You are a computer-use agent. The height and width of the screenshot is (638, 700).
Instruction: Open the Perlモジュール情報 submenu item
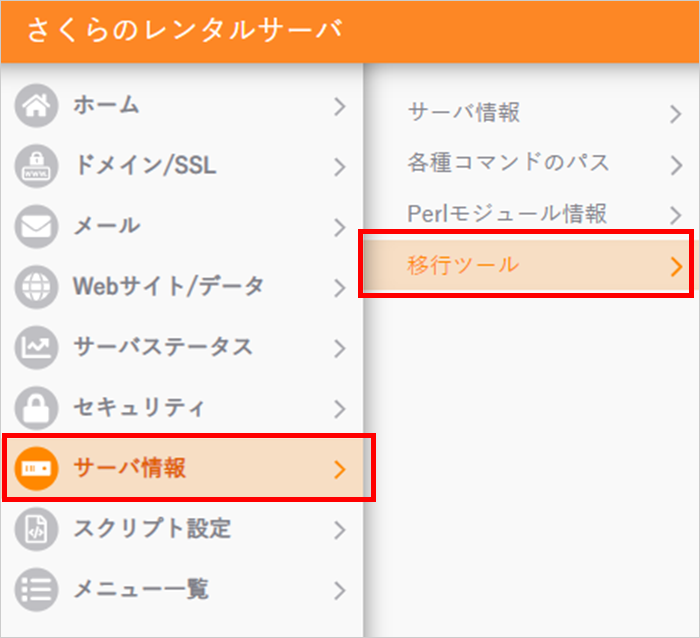[x=507, y=214]
